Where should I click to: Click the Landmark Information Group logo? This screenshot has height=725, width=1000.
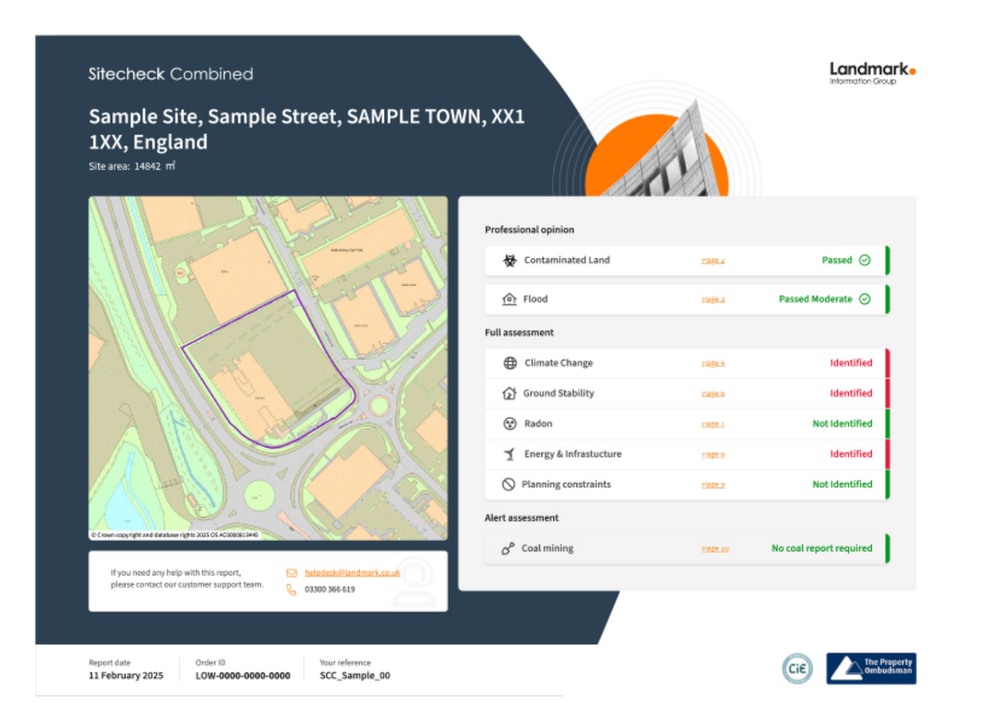(872, 73)
